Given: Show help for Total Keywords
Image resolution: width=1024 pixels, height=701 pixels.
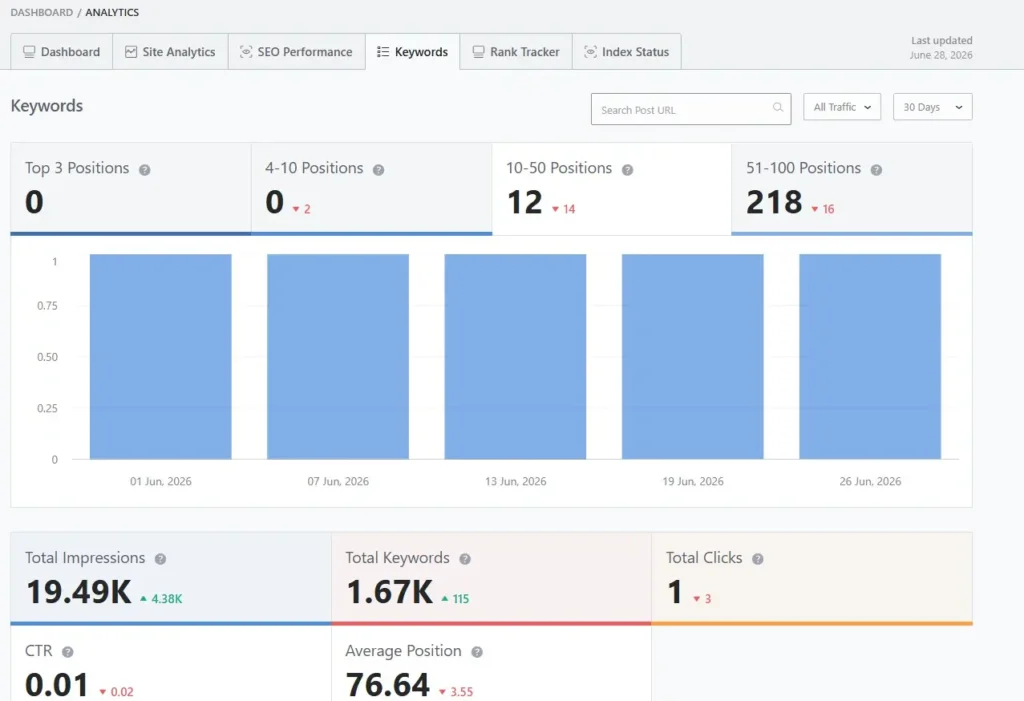Looking at the screenshot, I should tap(464, 559).
